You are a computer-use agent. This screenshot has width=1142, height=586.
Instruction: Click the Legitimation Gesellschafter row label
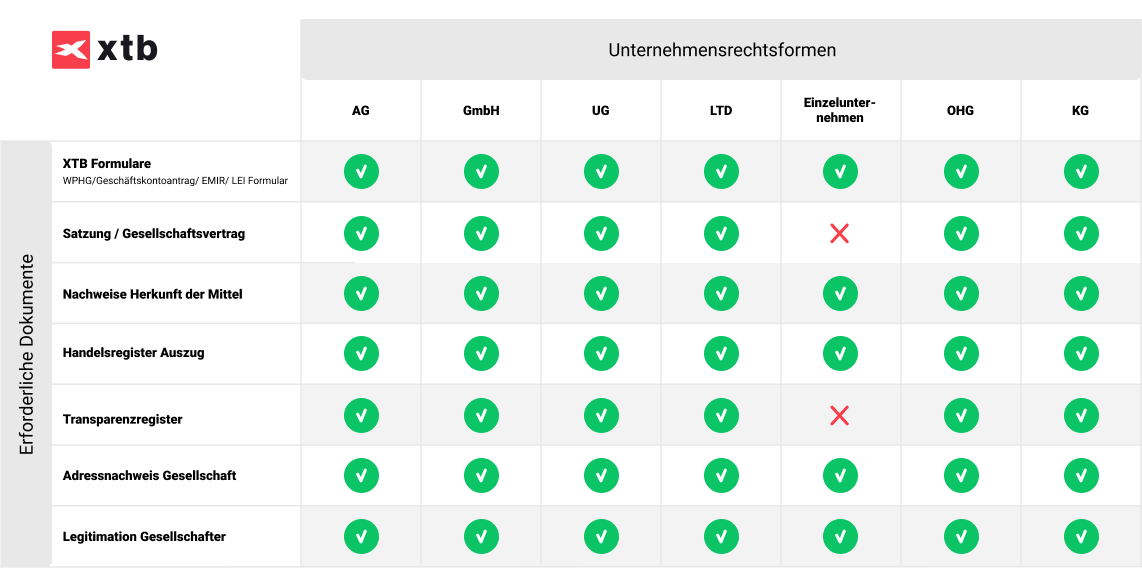tap(144, 537)
